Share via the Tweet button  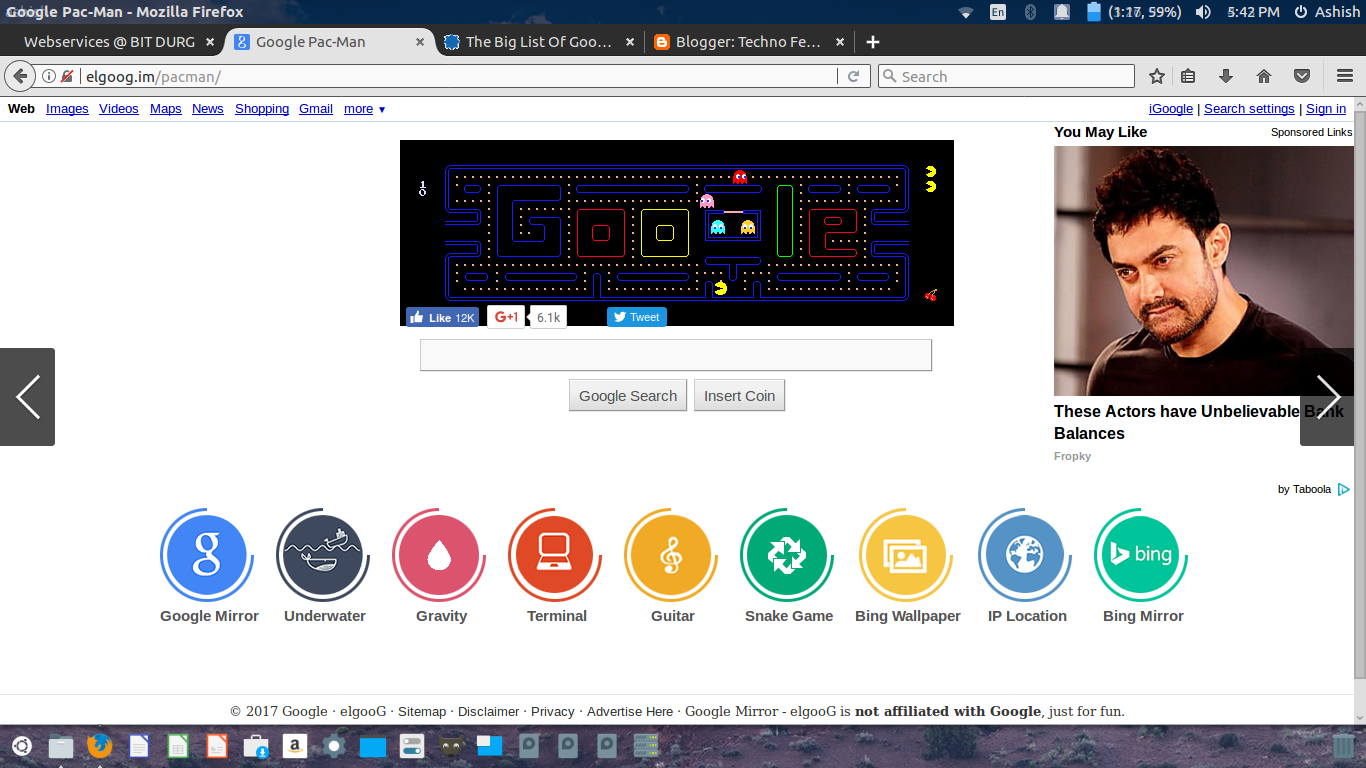[637, 317]
